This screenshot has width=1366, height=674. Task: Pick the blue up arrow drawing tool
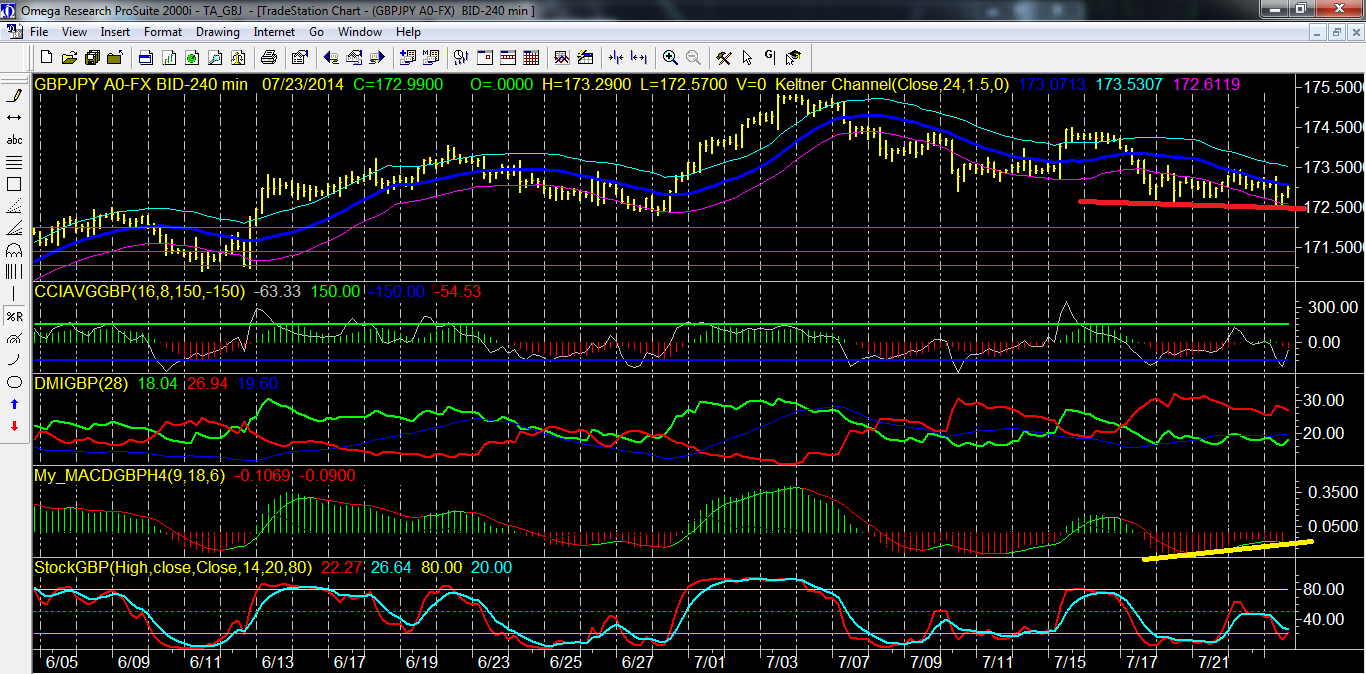tap(14, 404)
